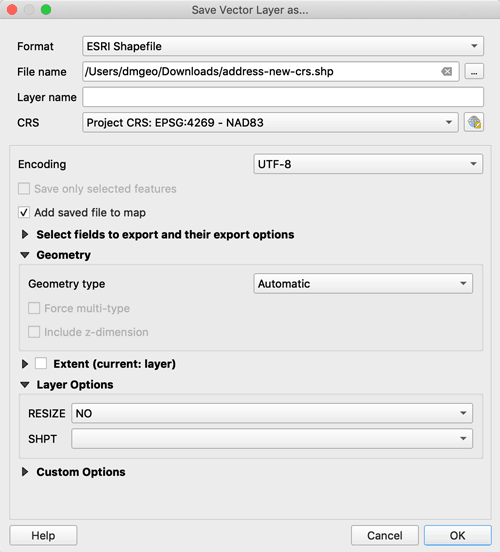Click the Cancel button
Screen dimensions: 500x552
tap(385, 535)
